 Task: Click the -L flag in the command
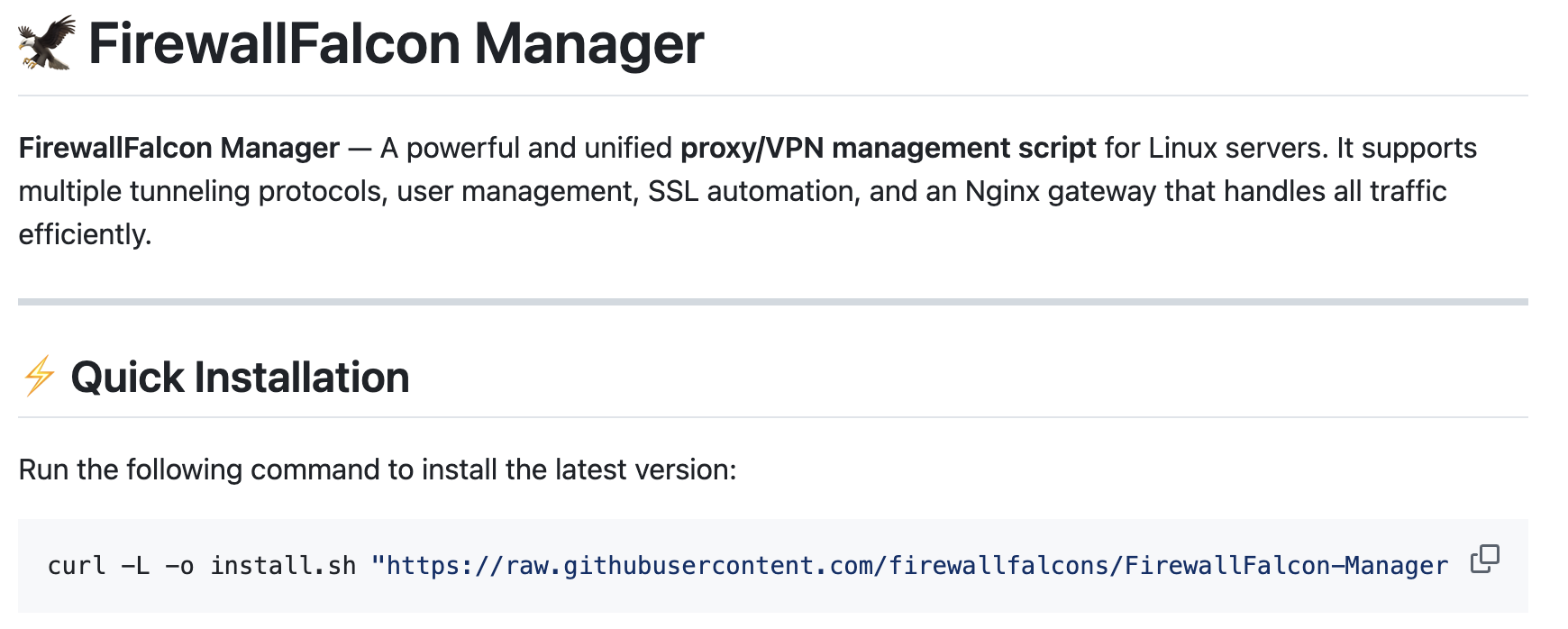[135, 565]
